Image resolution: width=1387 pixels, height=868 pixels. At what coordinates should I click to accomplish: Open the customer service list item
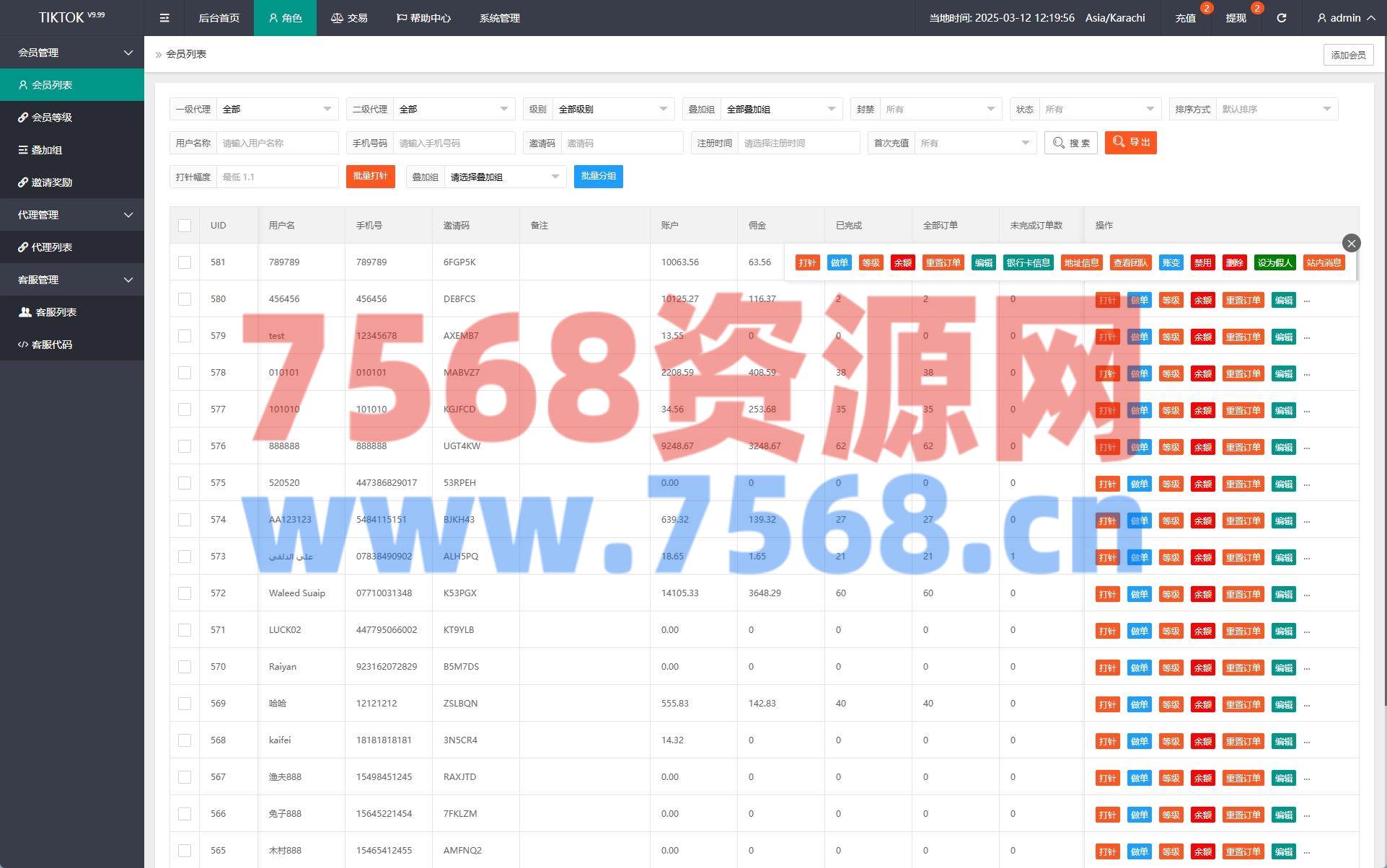pos(56,312)
